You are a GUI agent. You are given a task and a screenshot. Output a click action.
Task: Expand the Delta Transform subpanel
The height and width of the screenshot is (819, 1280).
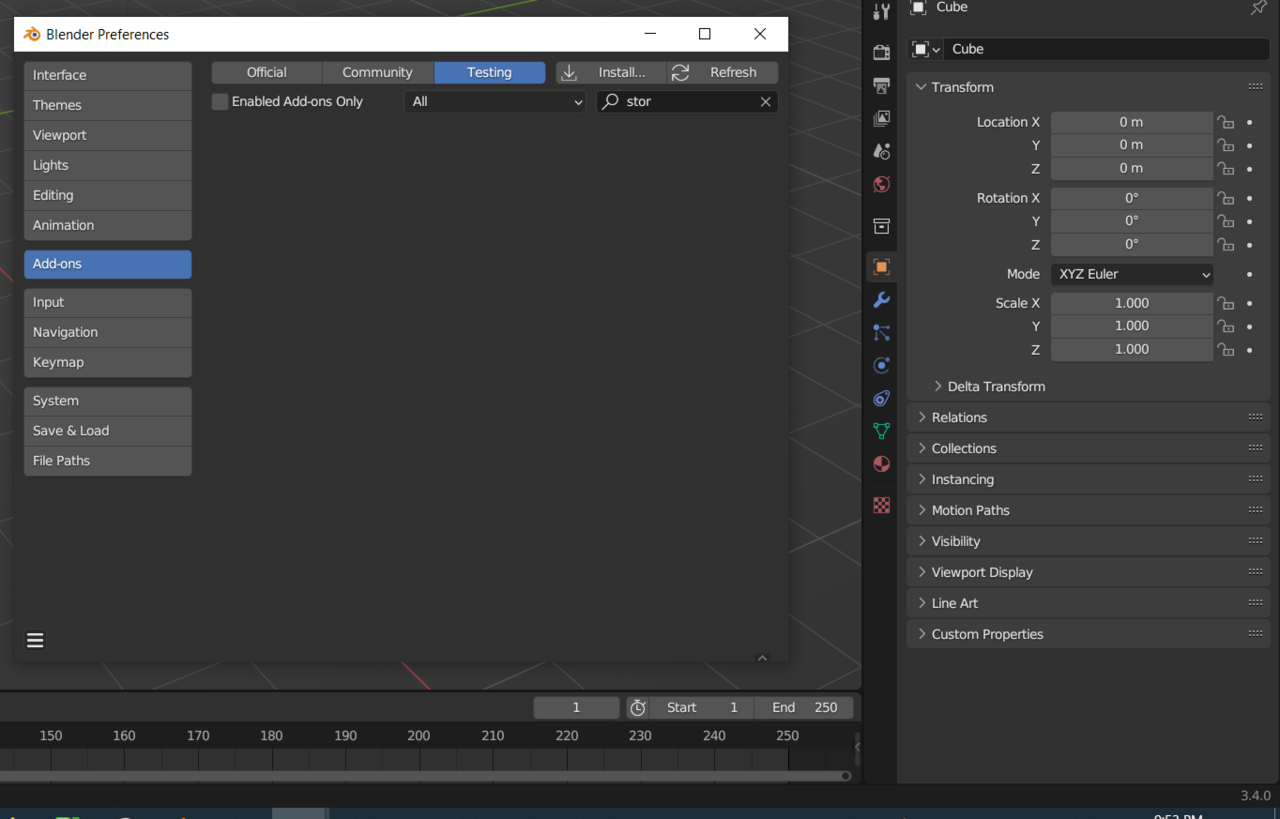[938, 386]
